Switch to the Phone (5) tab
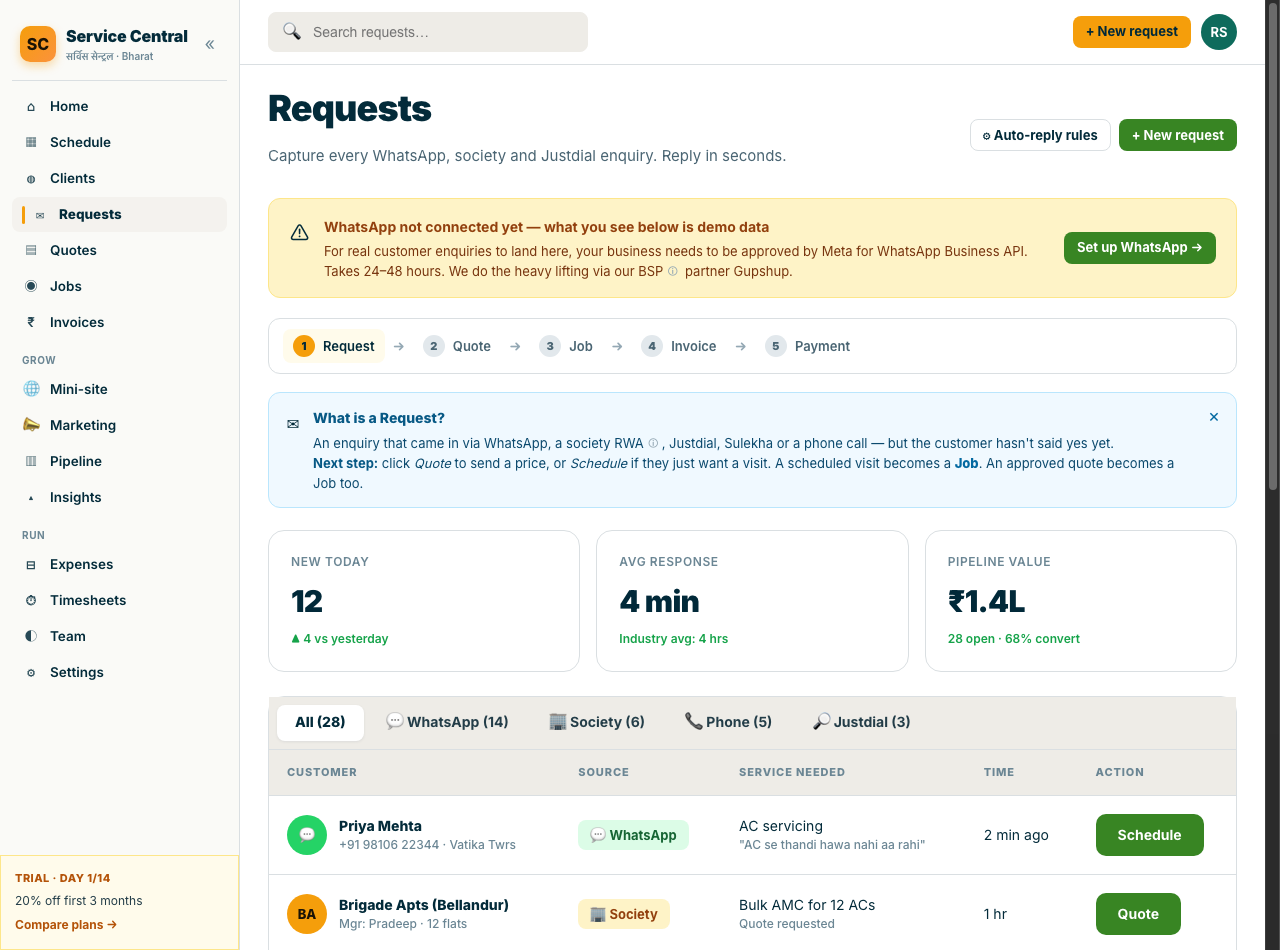Screen dimensions: 1280x950 coord(728,722)
